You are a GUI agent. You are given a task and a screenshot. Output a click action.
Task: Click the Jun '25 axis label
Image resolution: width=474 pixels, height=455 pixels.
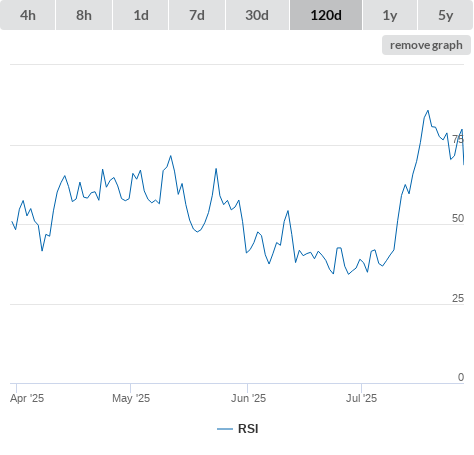click(x=248, y=398)
